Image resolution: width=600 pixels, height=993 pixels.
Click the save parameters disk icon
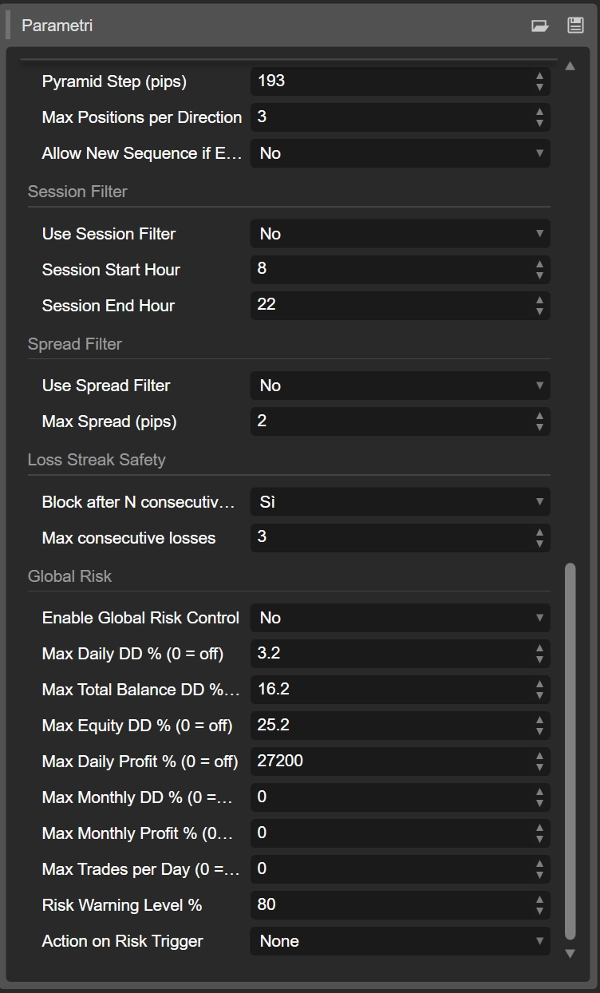point(575,26)
